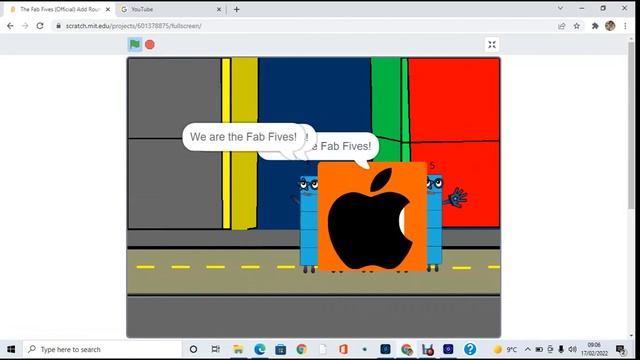Open File Explorer from the taskbar

pos(238,349)
